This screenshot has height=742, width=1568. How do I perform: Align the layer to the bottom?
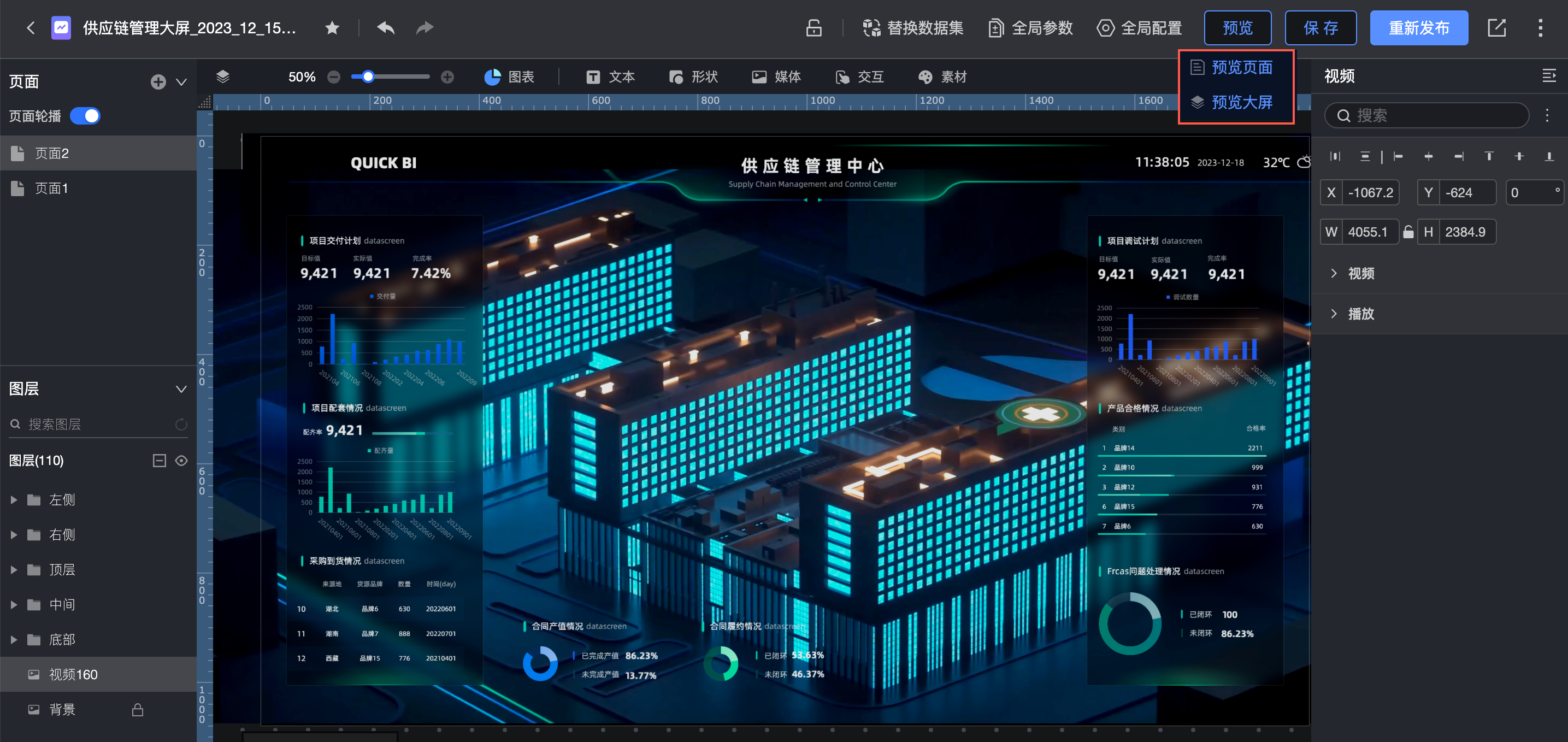click(x=1550, y=156)
